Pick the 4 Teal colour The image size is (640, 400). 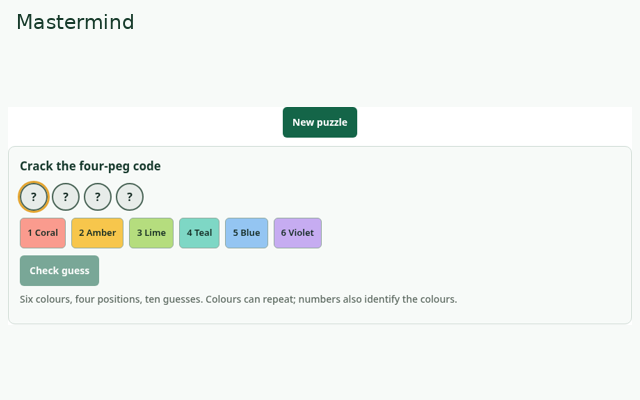(199, 233)
